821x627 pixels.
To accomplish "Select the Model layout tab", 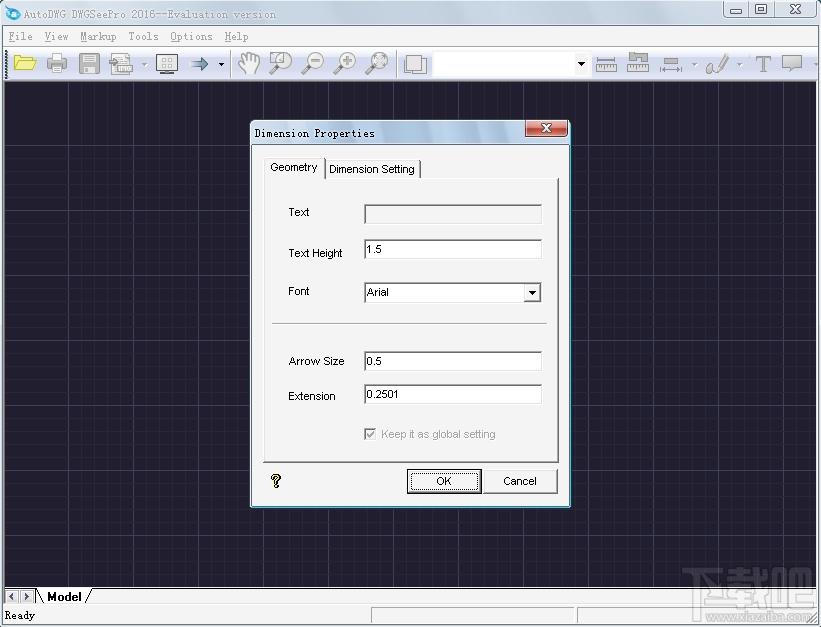I will tap(64, 597).
